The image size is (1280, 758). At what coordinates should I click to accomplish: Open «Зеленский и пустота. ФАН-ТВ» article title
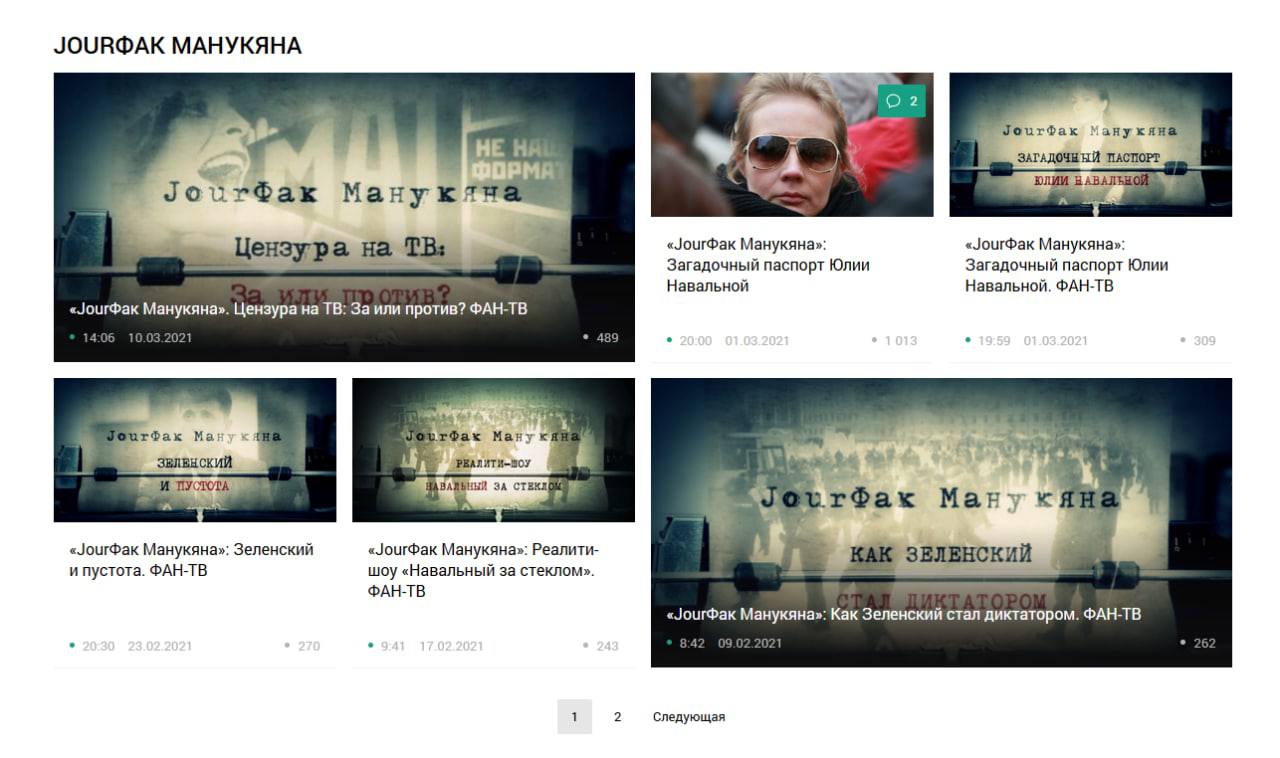(192, 560)
